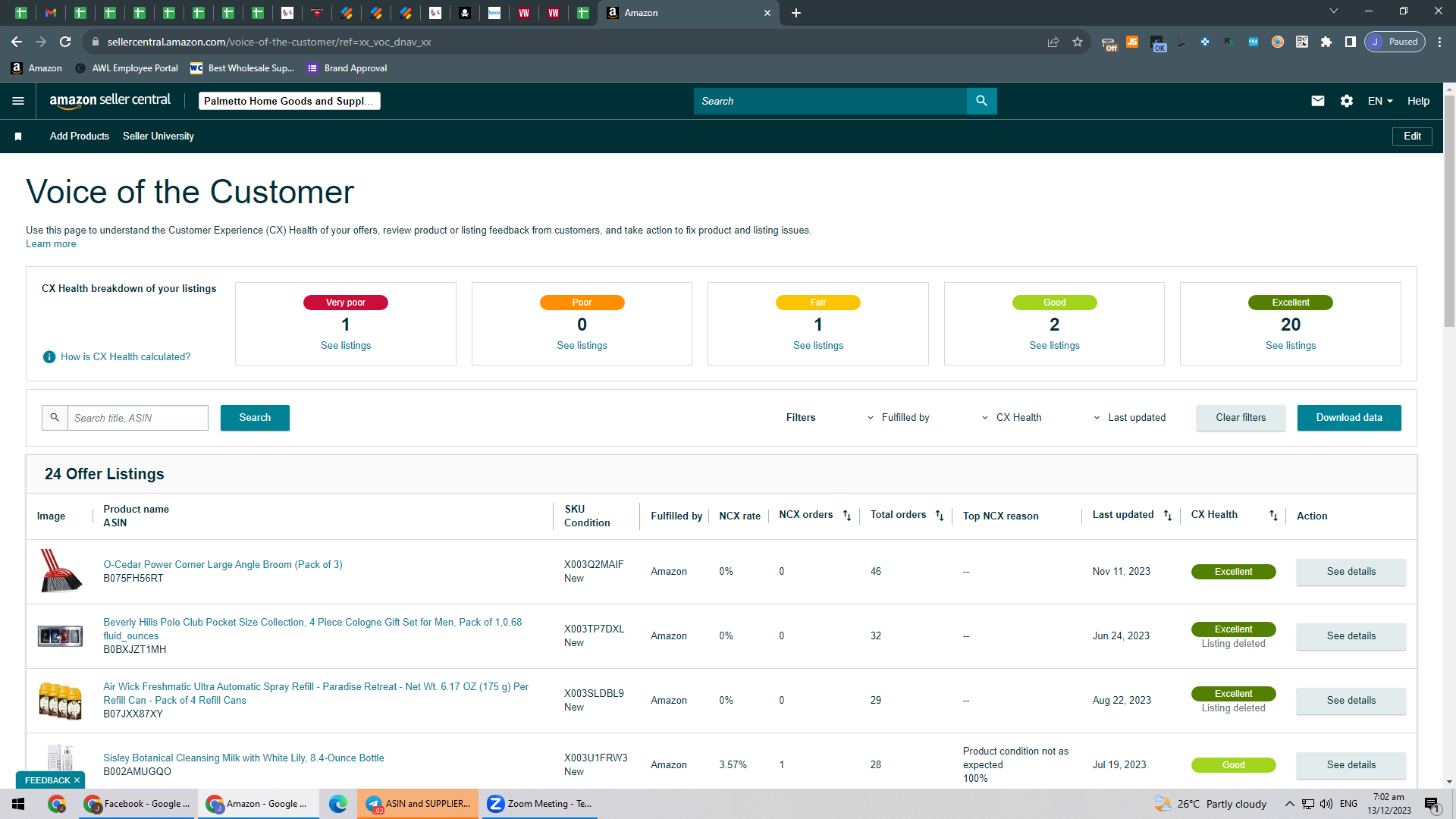Open Microsoft Edge from the taskbar
This screenshot has height=819, width=1456.
337,804
